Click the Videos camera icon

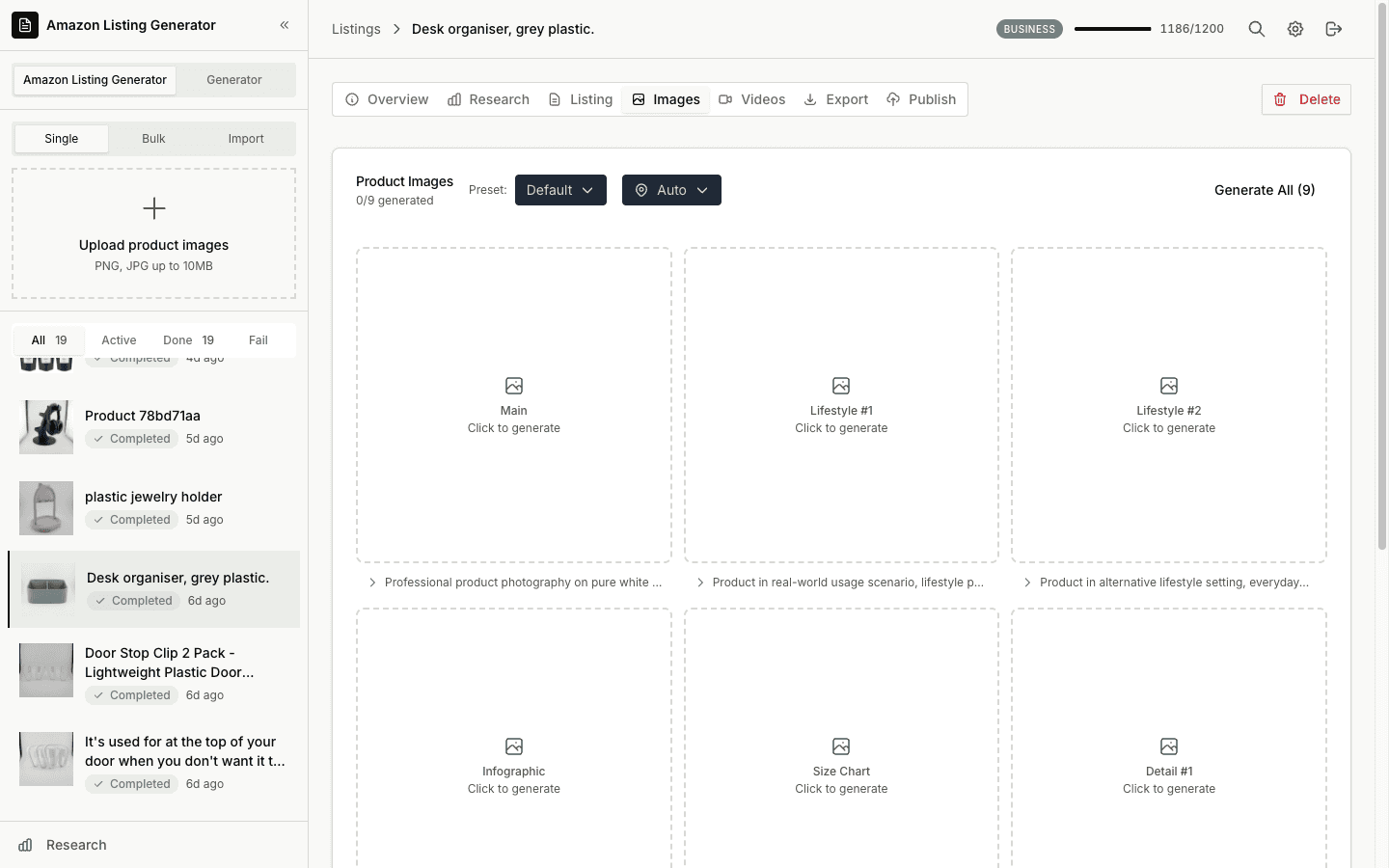[726, 98]
